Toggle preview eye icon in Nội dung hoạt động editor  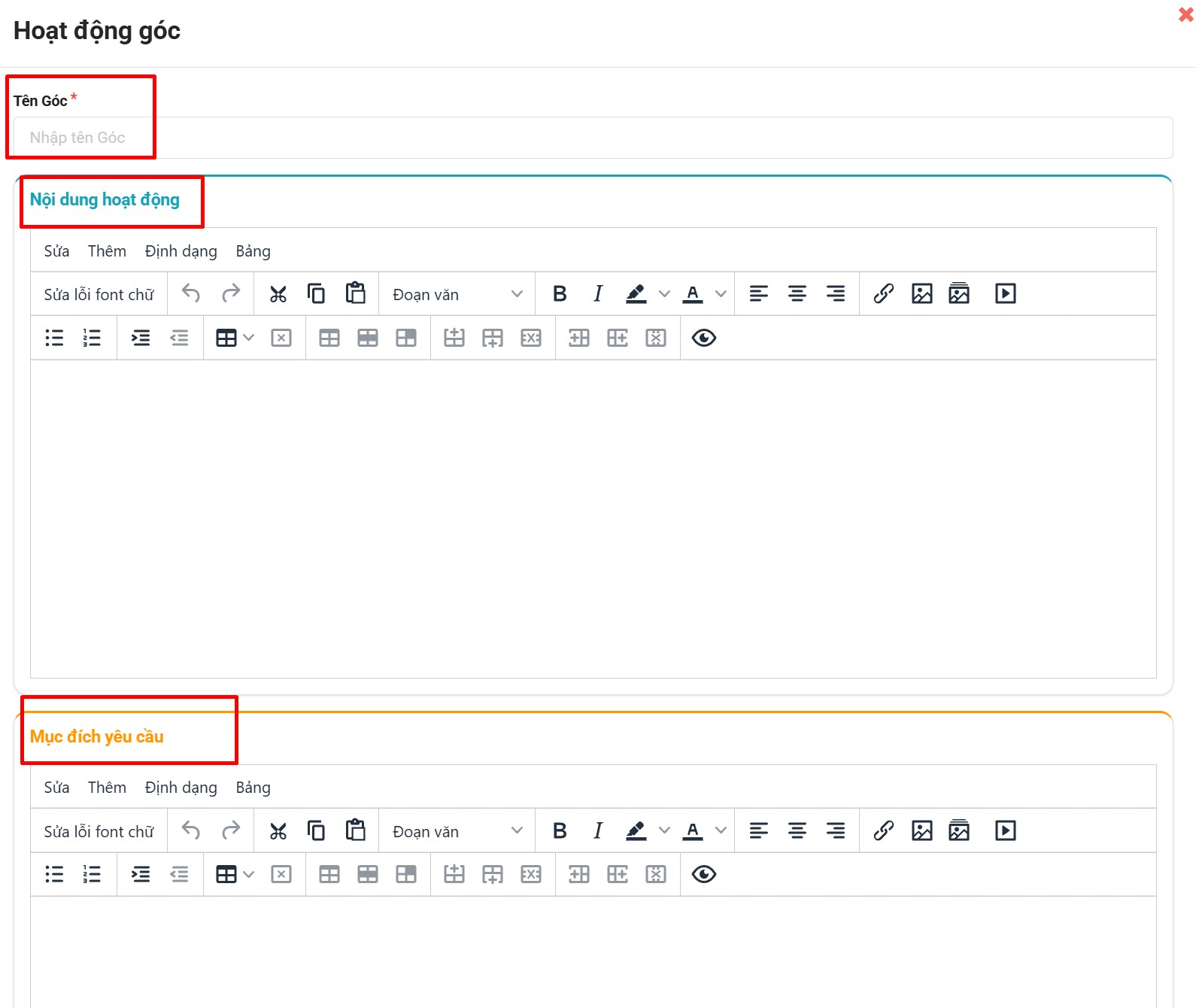click(703, 339)
